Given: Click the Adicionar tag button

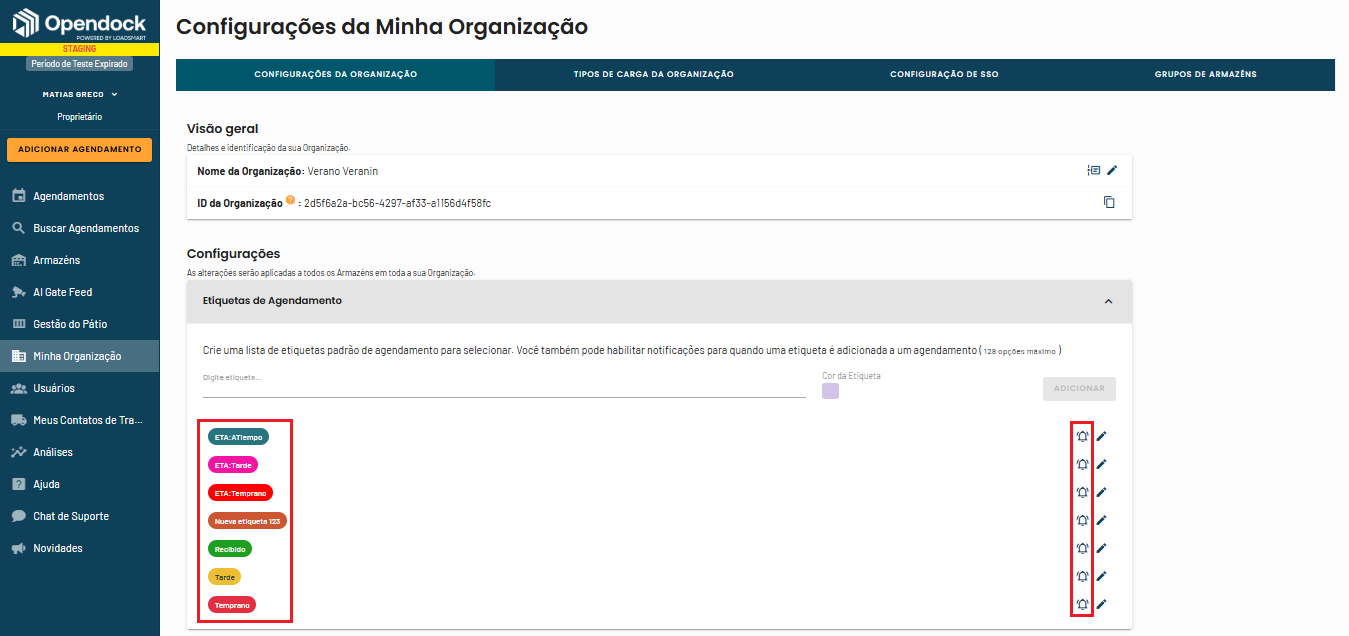Looking at the screenshot, I should (1079, 389).
